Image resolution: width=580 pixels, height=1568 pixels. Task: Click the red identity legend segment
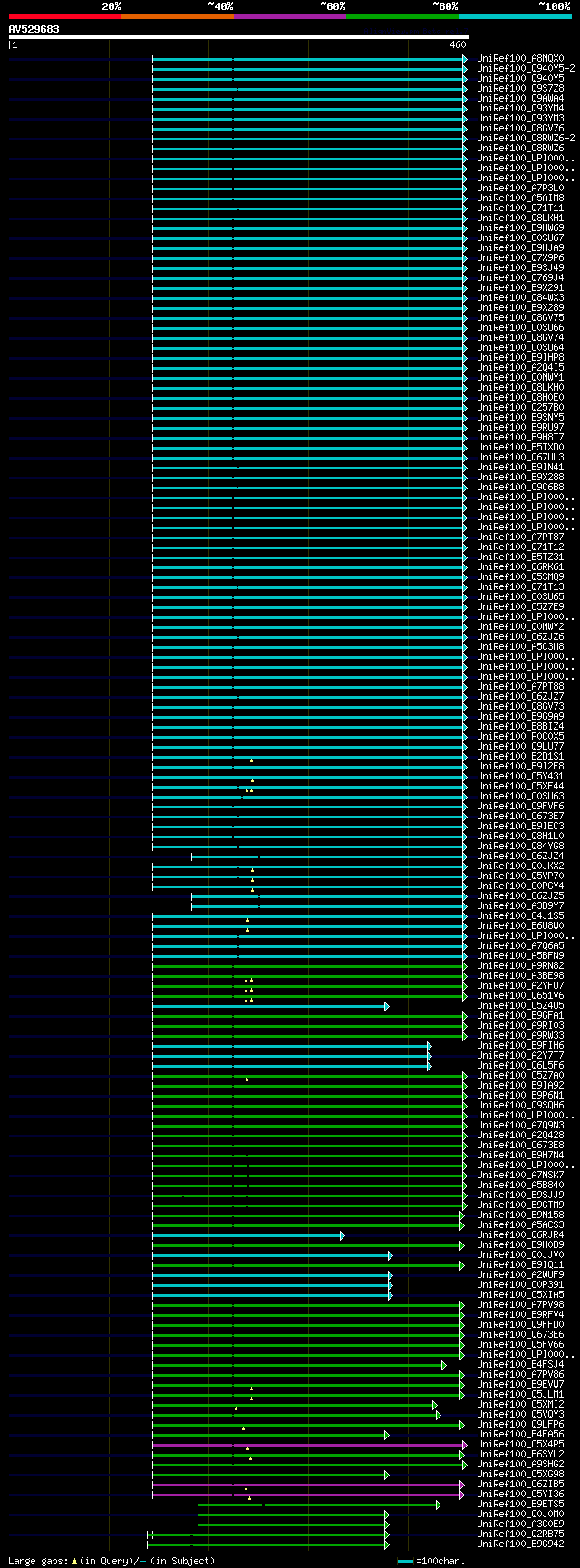pos(64,16)
